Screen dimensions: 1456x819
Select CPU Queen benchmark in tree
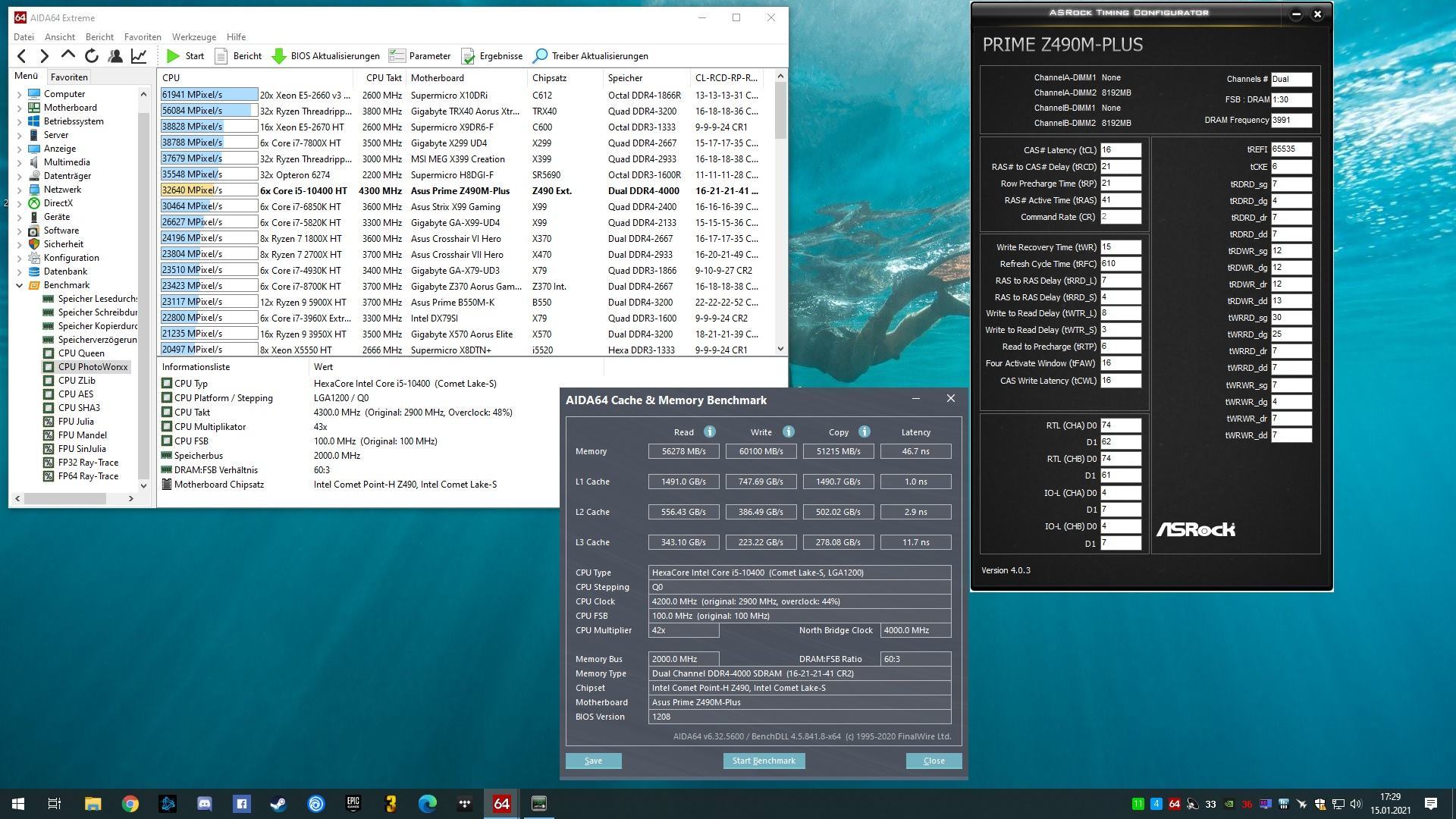(81, 353)
